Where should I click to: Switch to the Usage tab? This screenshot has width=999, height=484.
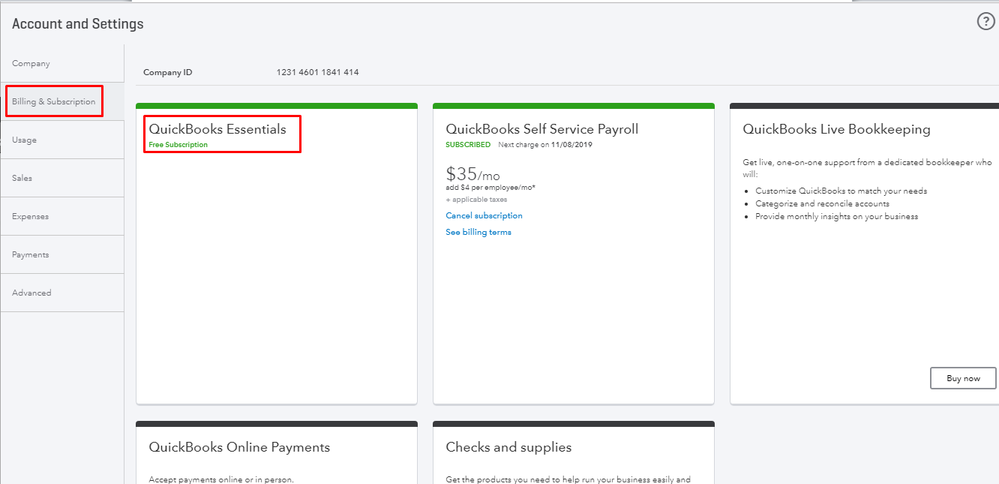pyautogui.click(x=62, y=140)
